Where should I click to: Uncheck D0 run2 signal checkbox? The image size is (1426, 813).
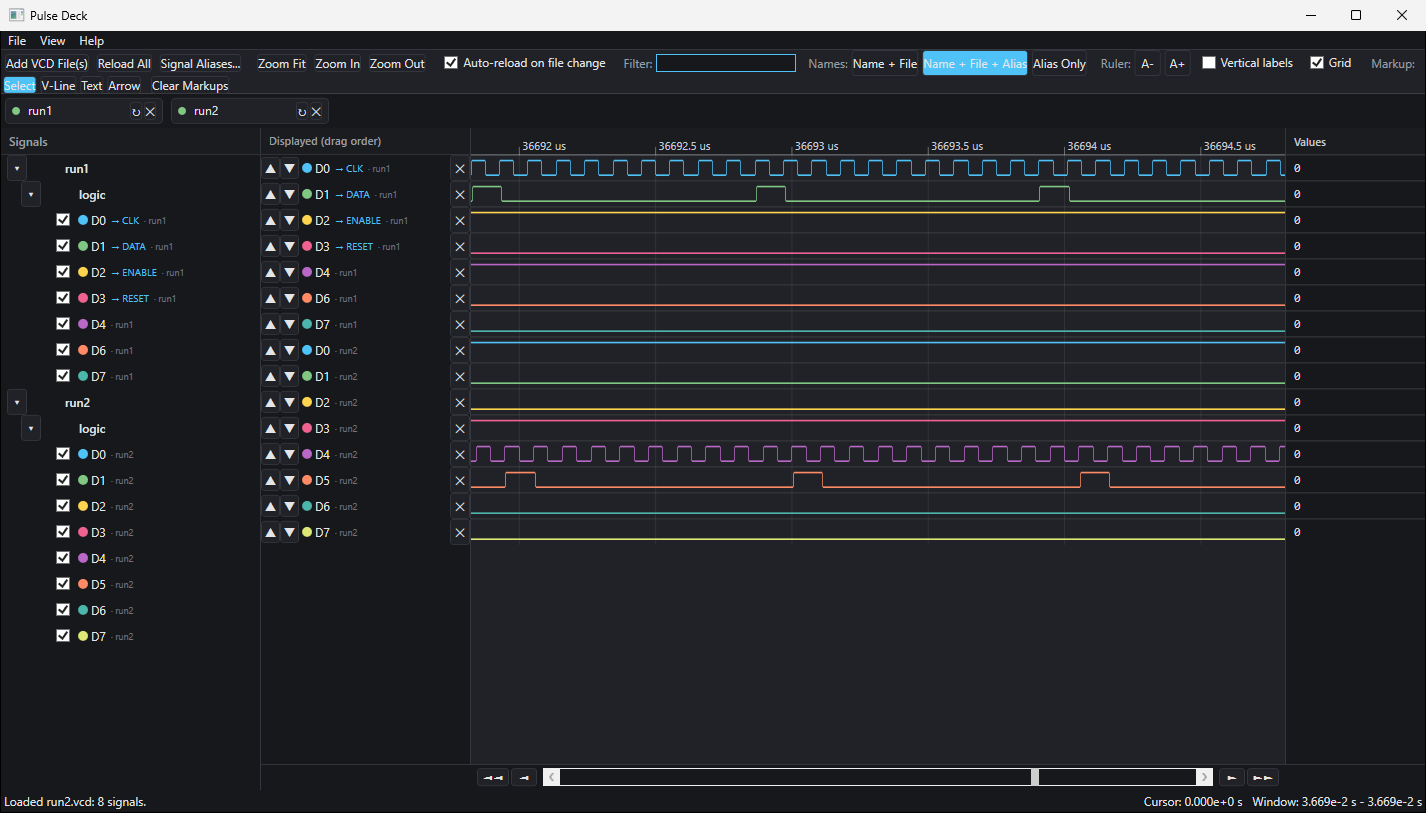[63, 454]
